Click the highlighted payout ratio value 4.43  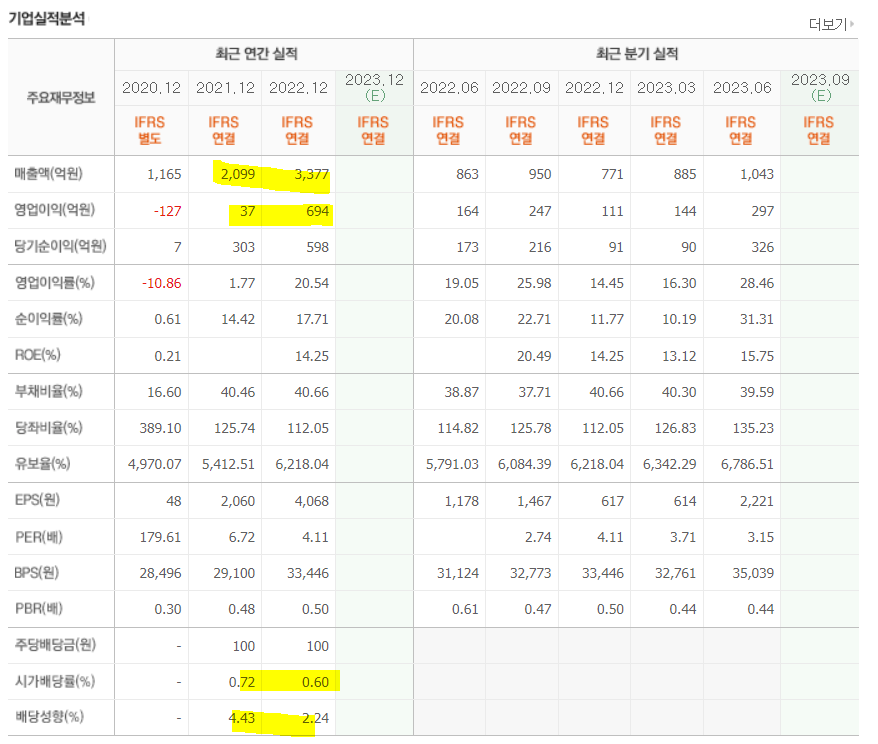[x=242, y=718]
